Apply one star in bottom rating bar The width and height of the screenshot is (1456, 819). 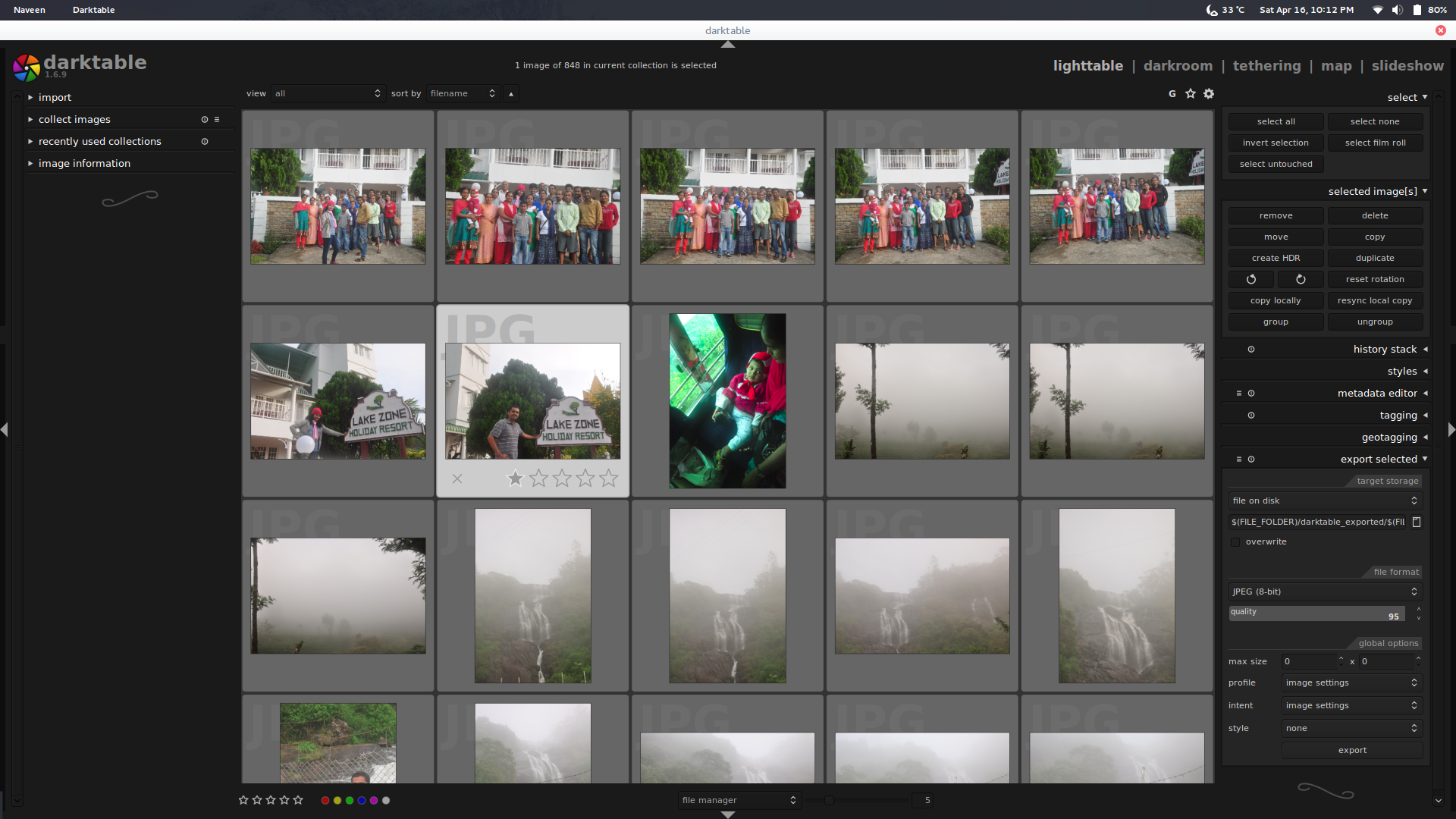click(243, 800)
